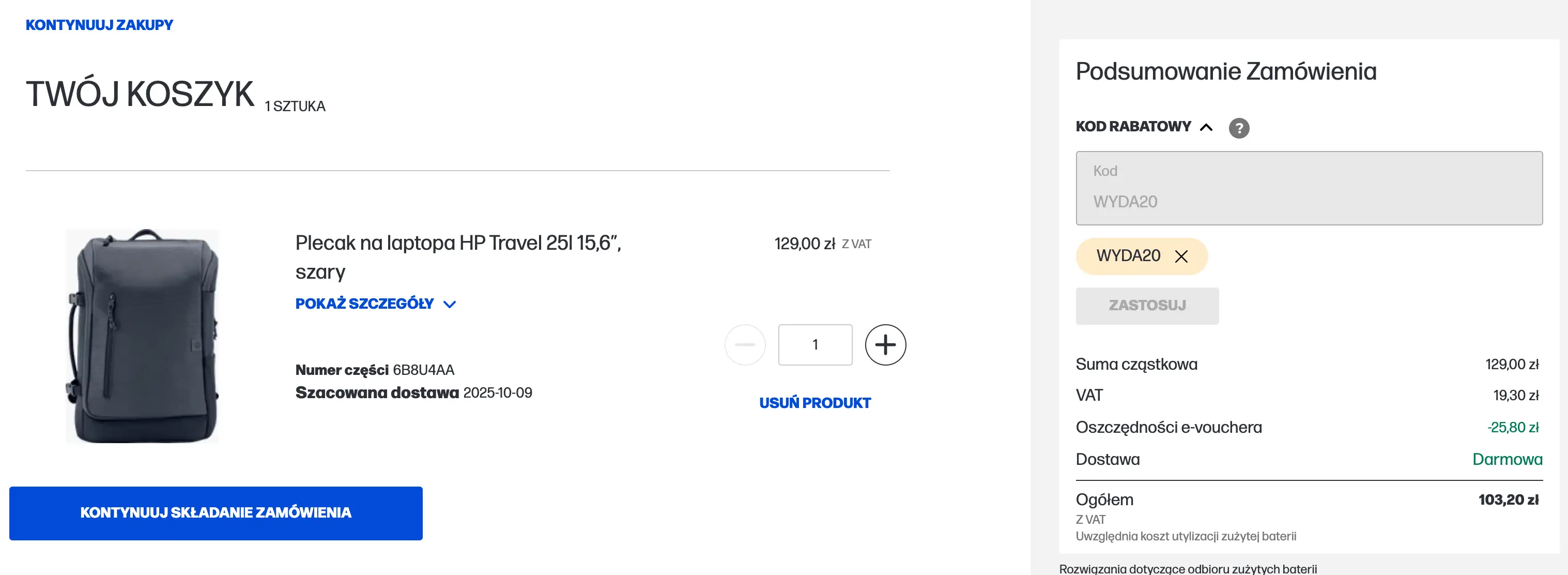The height and width of the screenshot is (575, 1568).
Task: Click the POKAŻ SZCZEGÓŁY text
Action: click(x=364, y=304)
